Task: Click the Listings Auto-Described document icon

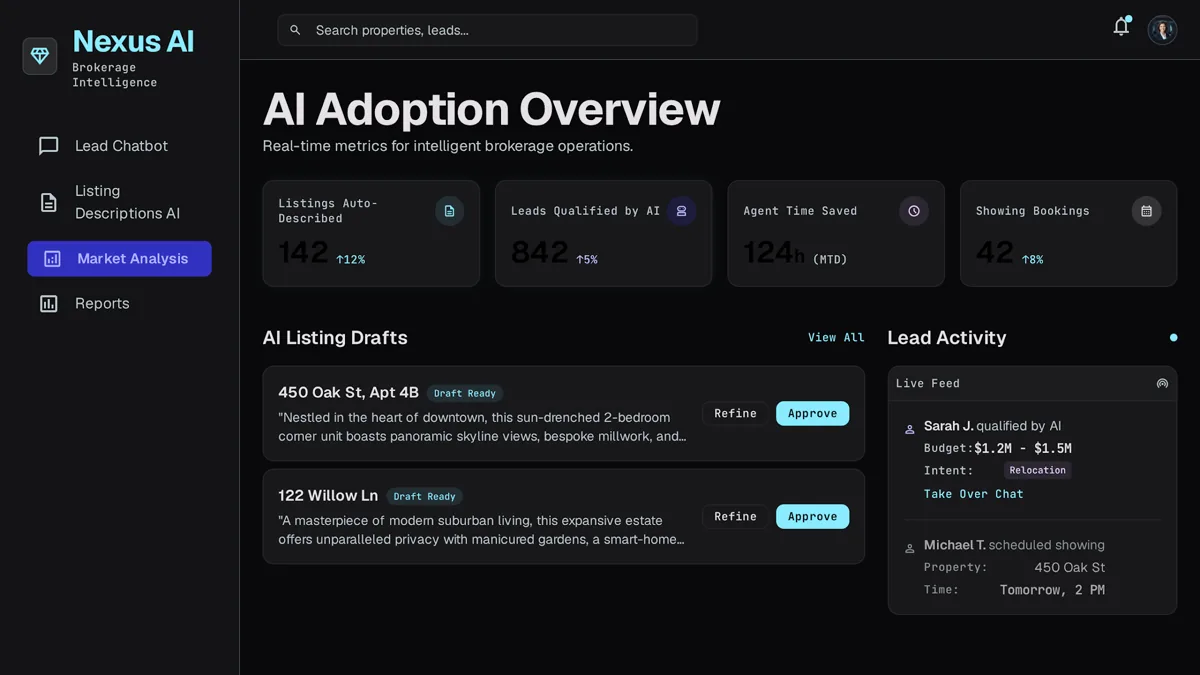Action: click(449, 211)
